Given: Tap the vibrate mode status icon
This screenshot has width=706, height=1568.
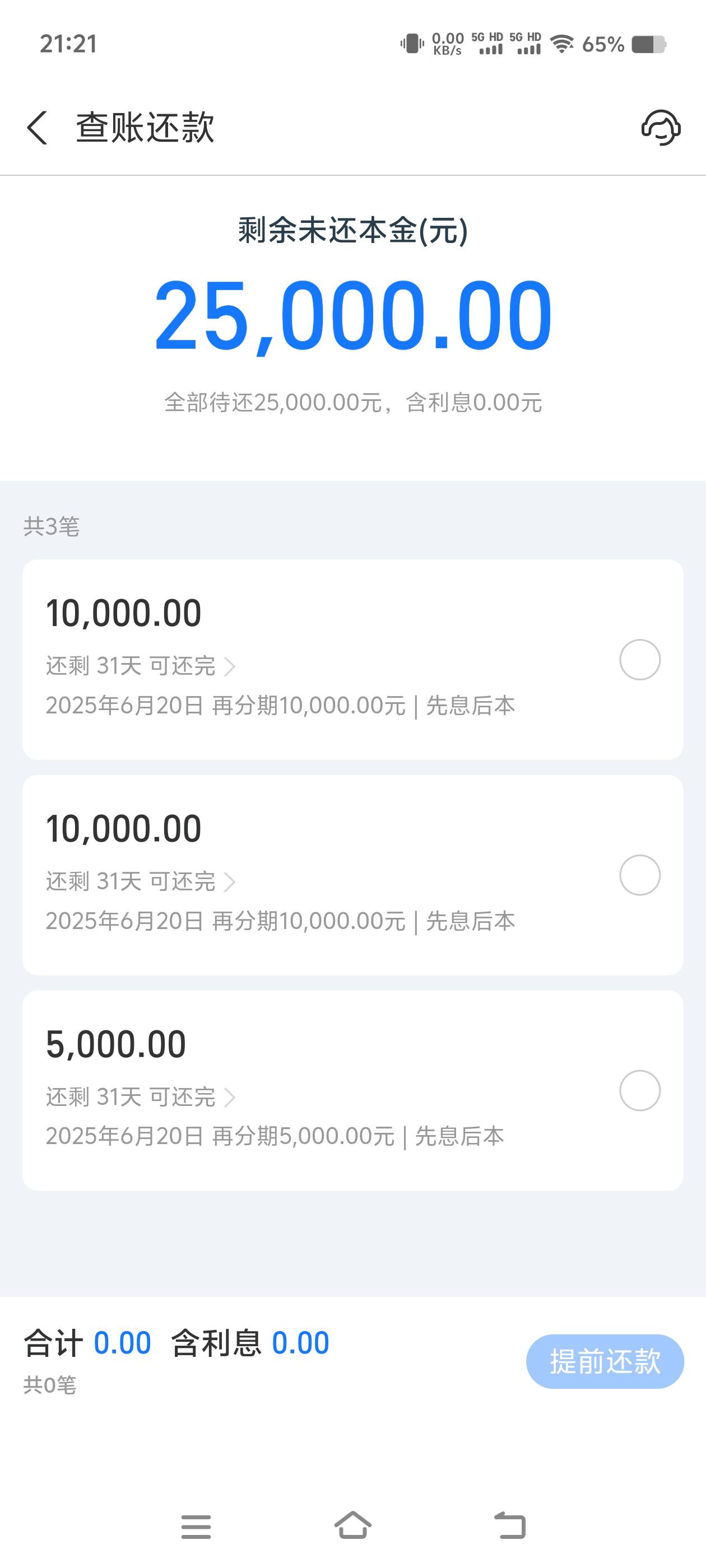Looking at the screenshot, I should 412,44.
